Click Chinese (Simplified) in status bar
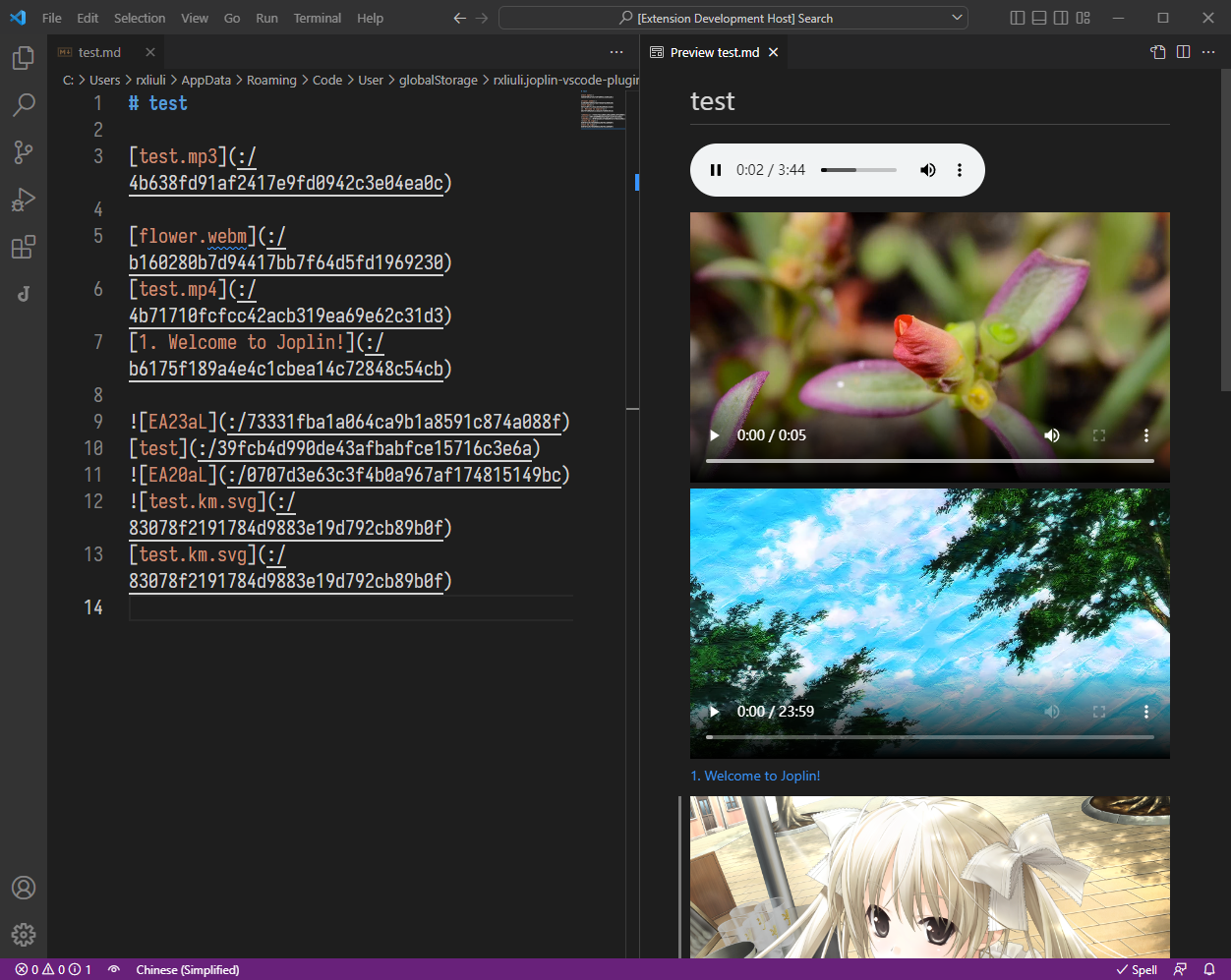This screenshot has width=1231, height=980. (x=188, y=969)
